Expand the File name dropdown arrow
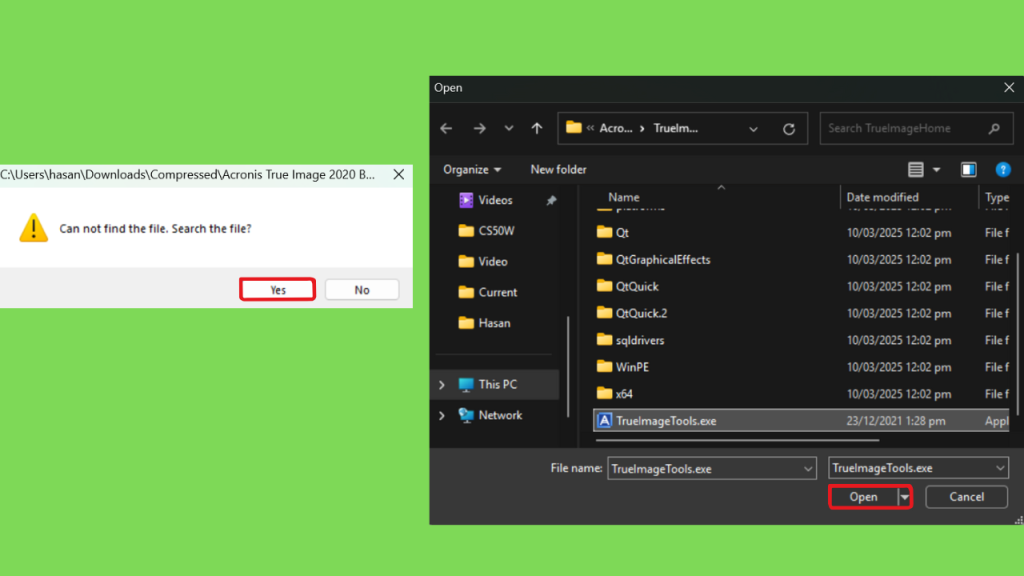Screen dimensions: 1024x576 [x=808, y=469]
